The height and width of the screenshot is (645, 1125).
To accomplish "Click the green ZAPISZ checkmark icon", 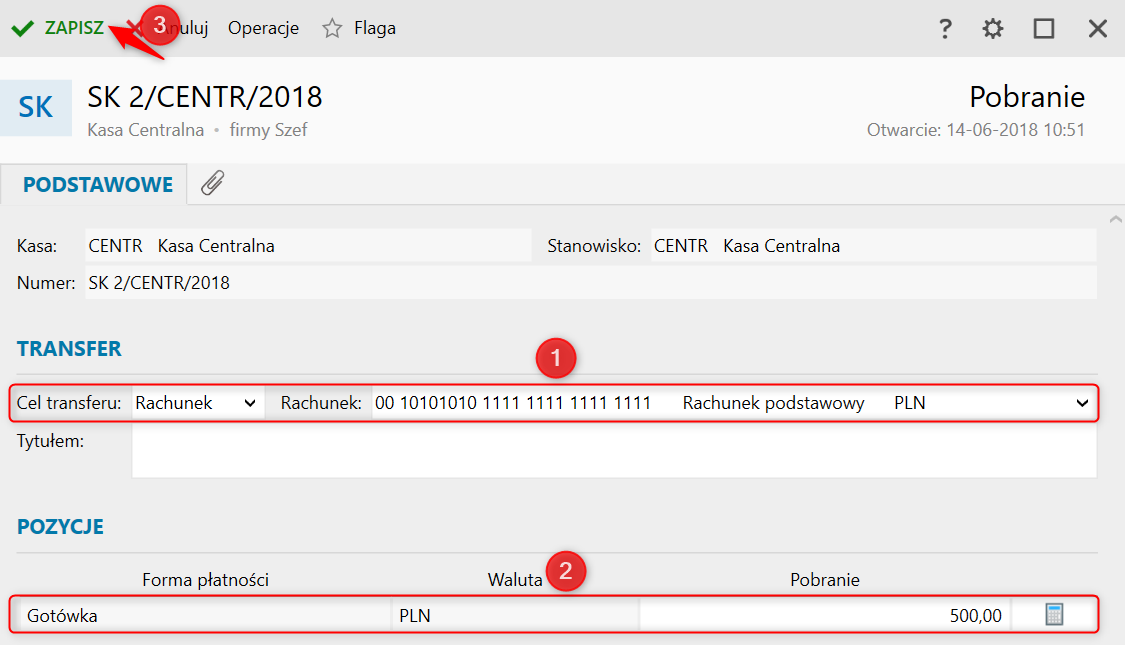I will pyautogui.click(x=22, y=28).
